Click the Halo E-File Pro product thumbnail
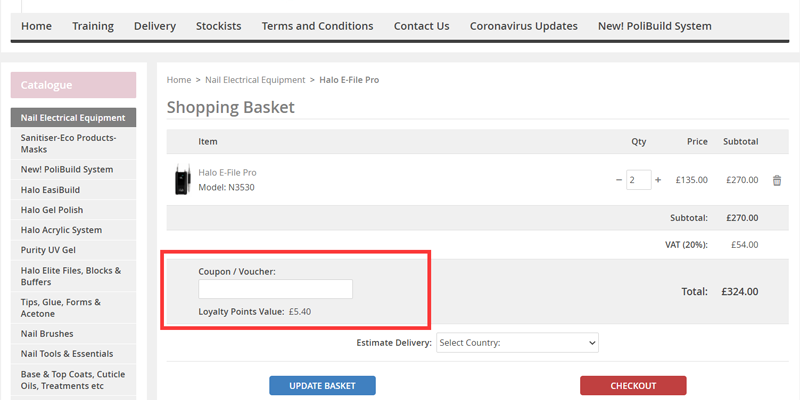This screenshot has height=400, width=800. [x=181, y=180]
